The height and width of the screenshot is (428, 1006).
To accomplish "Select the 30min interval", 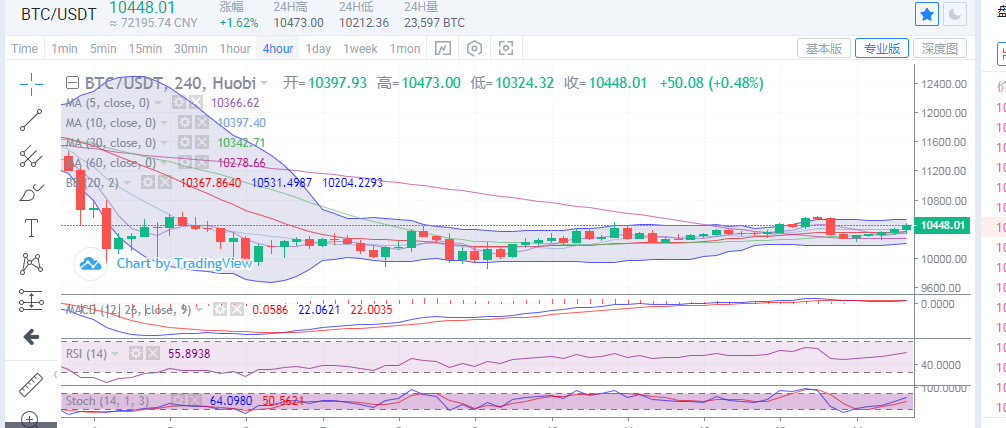I will coord(191,49).
